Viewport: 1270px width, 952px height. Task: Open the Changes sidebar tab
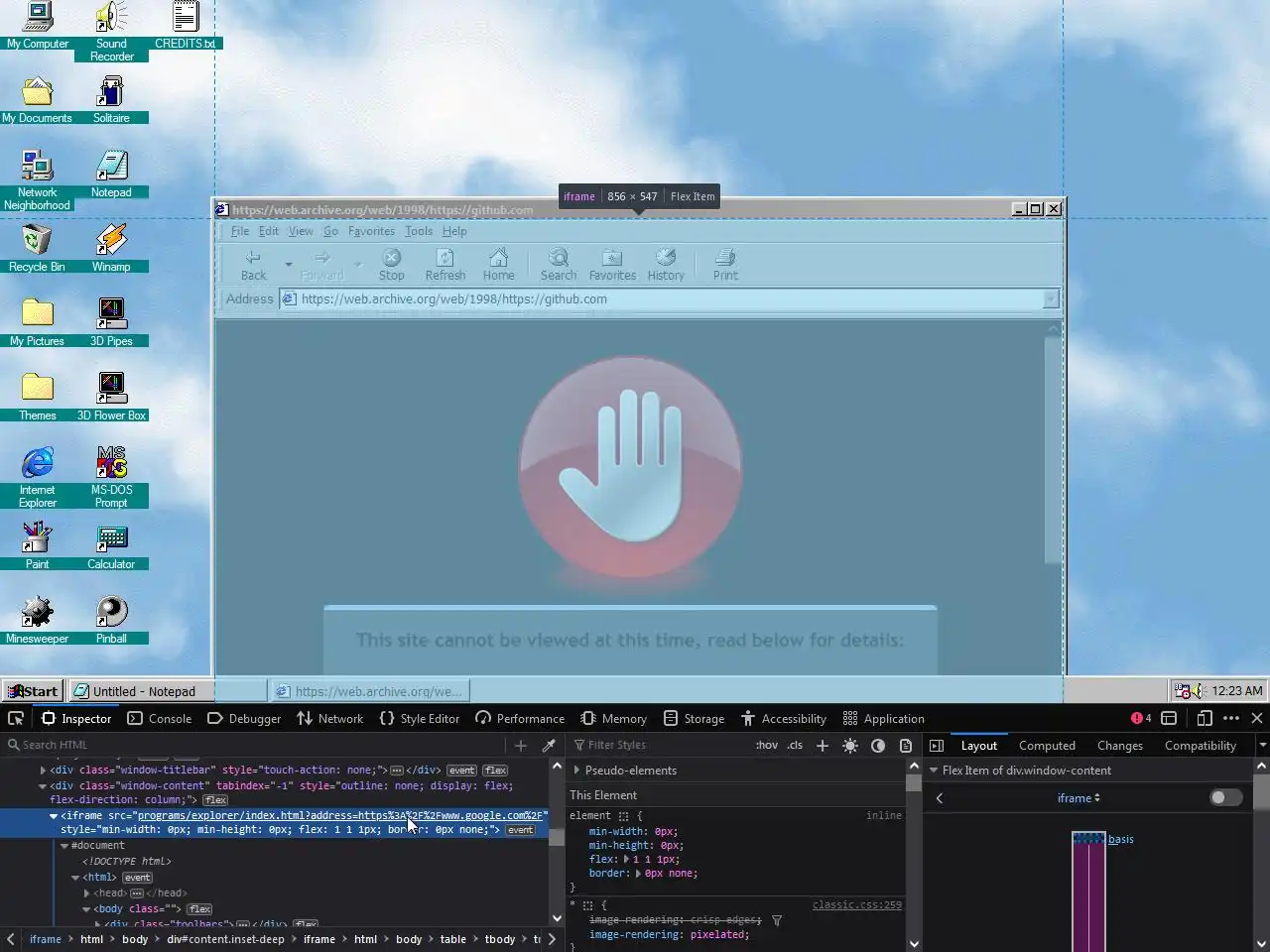click(x=1120, y=745)
